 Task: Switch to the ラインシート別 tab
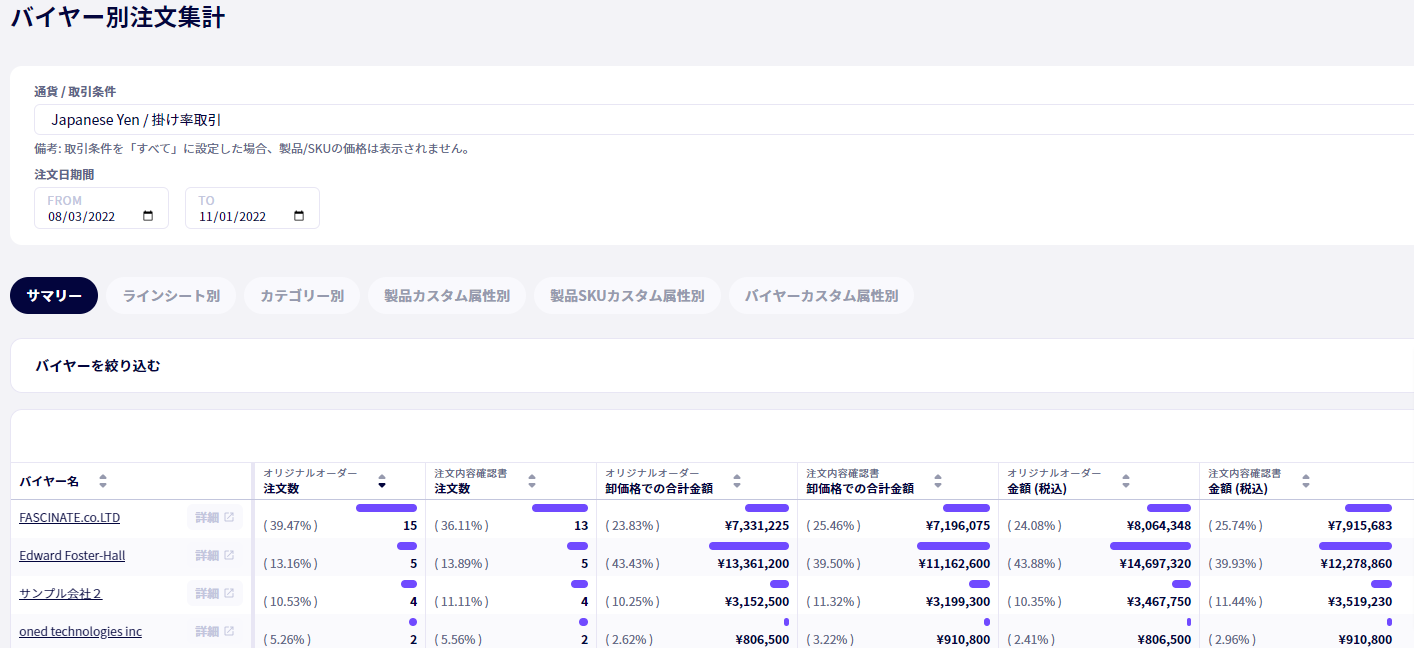tap(171, 296)
